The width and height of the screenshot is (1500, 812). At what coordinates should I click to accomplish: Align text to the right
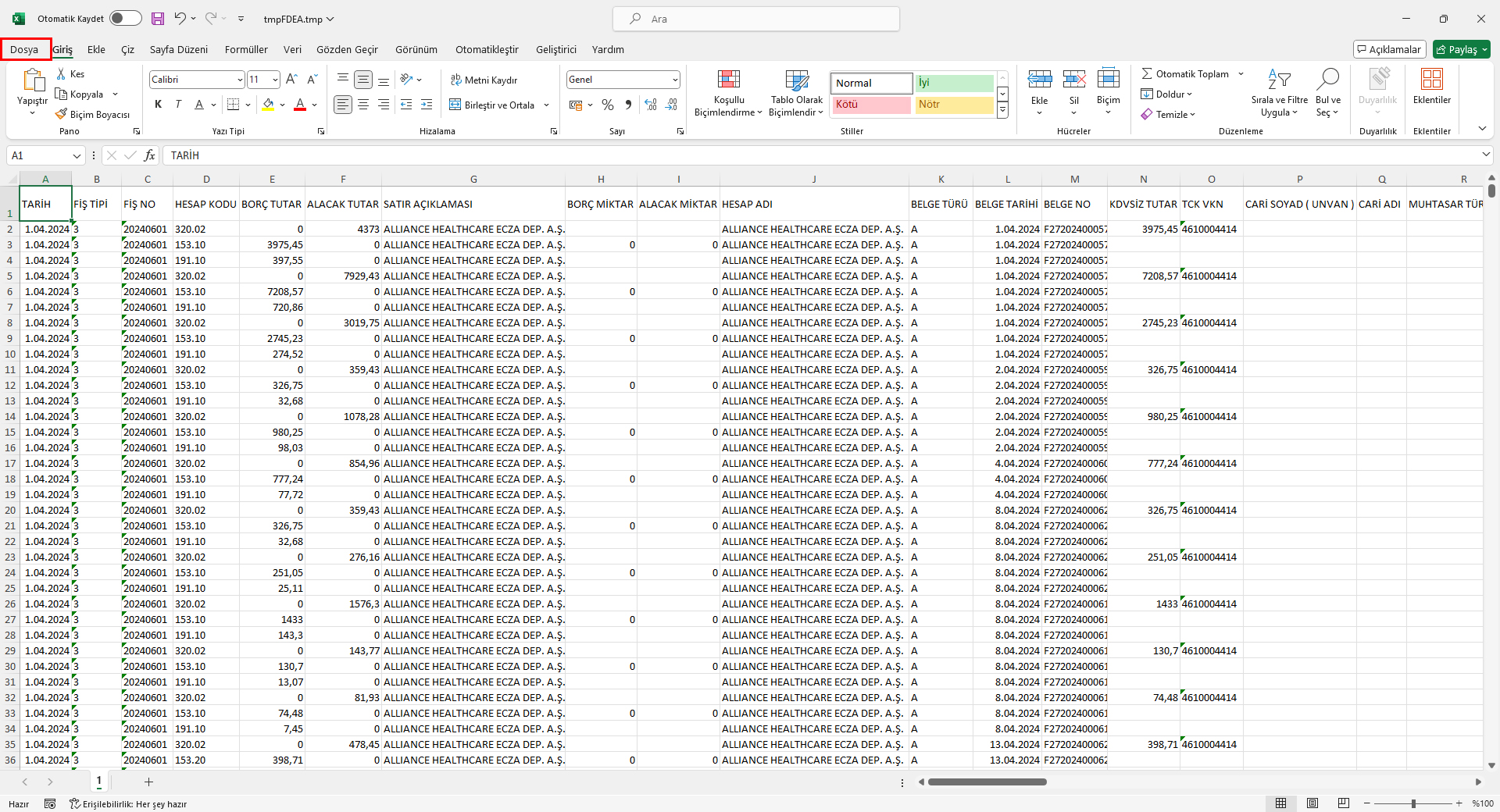[383, 105]
